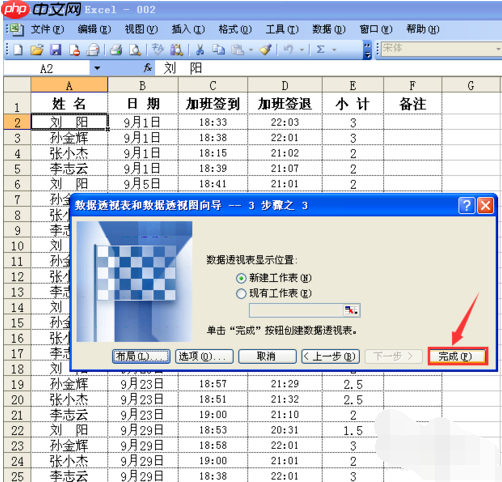
Task: Select column B header
Action: coord(143,85)
